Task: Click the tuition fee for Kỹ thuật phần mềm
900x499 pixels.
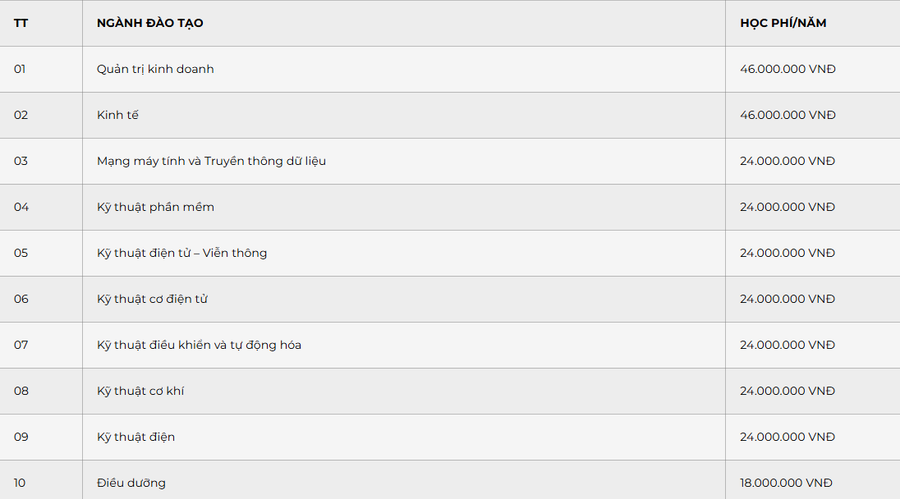Action: (787, 207)
